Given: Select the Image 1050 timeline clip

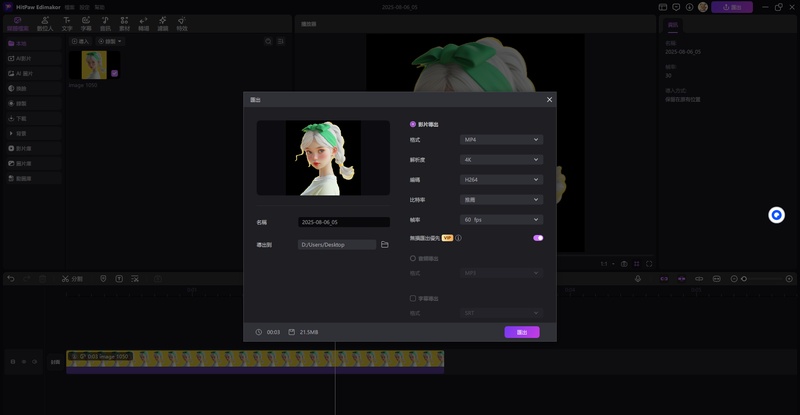Looking at the screenshot, I should [255, 362].
